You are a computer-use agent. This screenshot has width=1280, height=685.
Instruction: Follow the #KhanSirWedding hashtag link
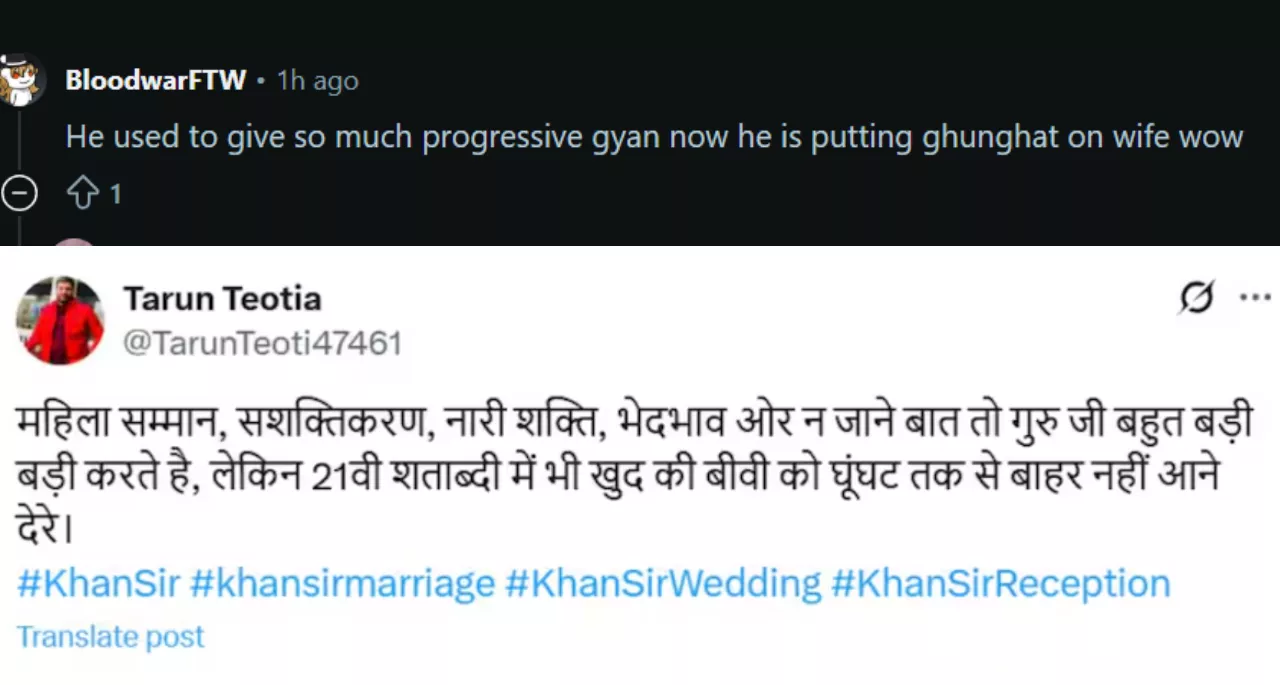coord(663,583)
